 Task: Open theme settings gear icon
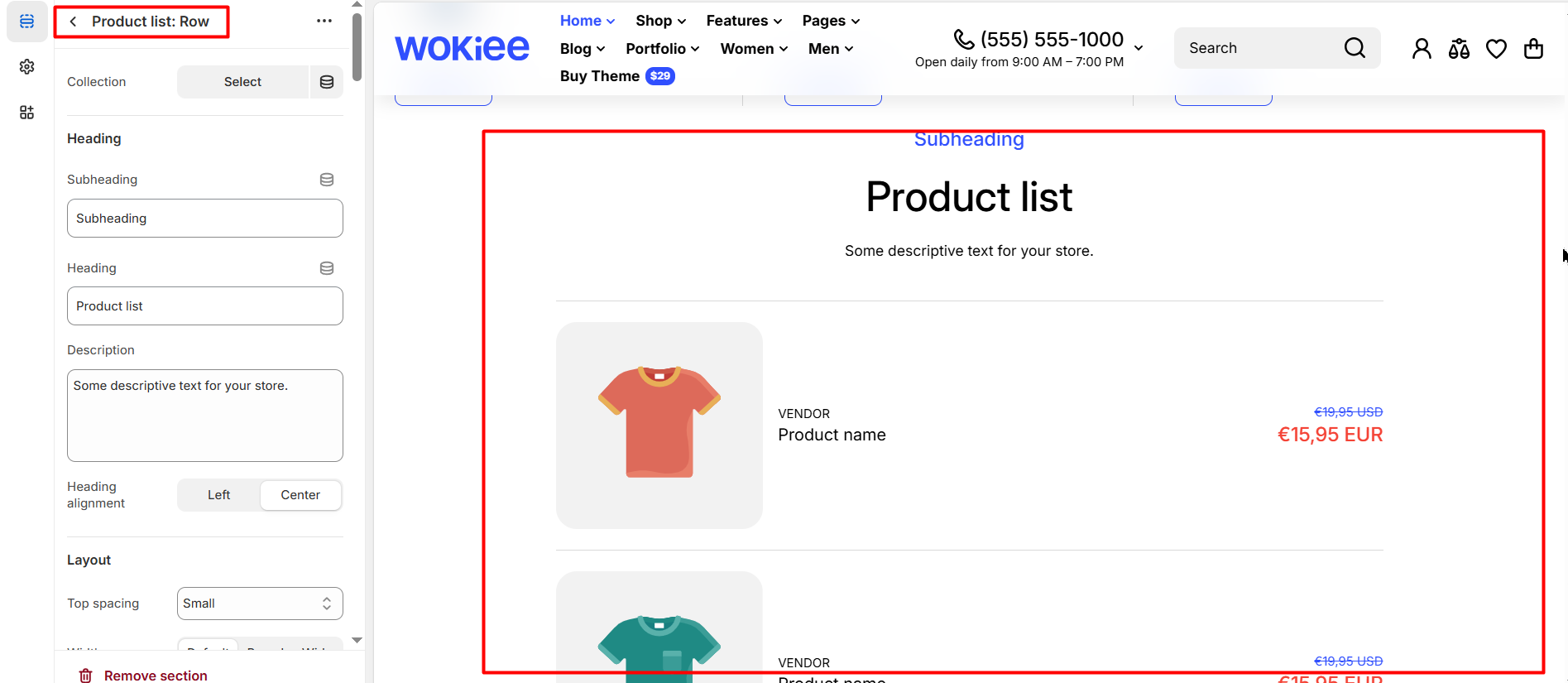click(26, 66)
